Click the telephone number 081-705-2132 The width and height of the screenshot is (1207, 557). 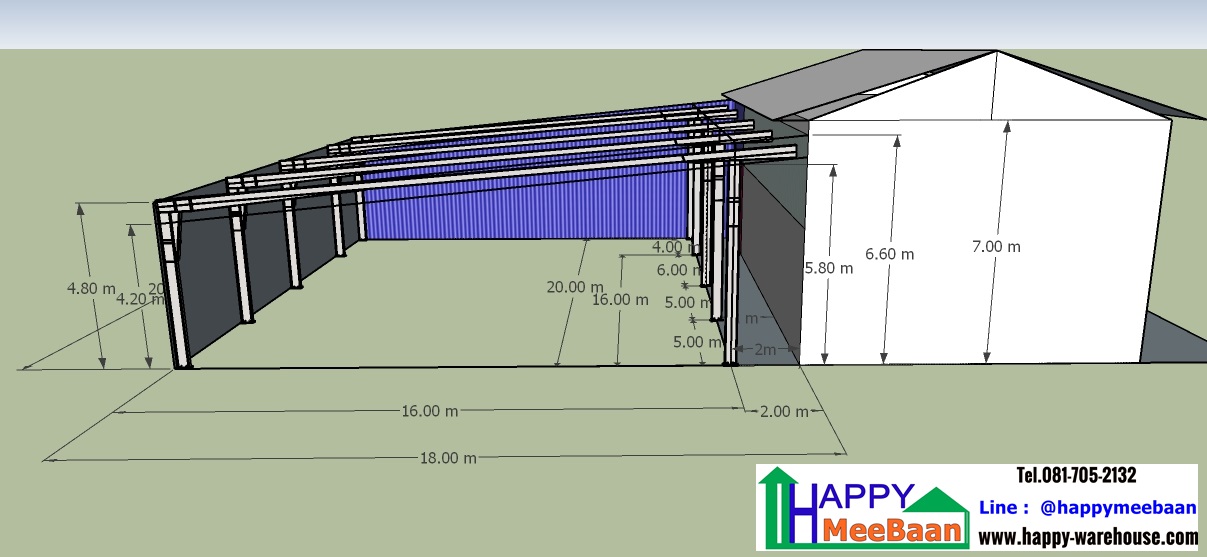[x=1076, y=476]
